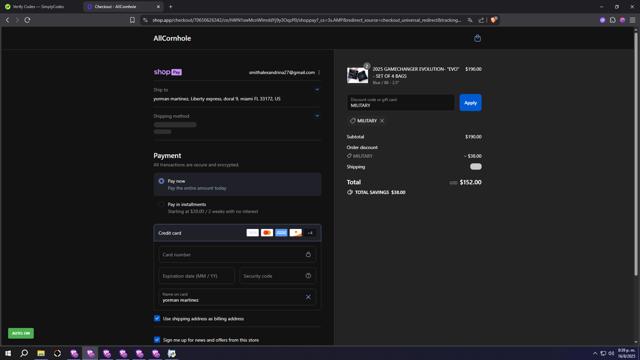Show the +4 more card types badge
Viewport: 640px width, 360px height.
(x=310, y=233)
